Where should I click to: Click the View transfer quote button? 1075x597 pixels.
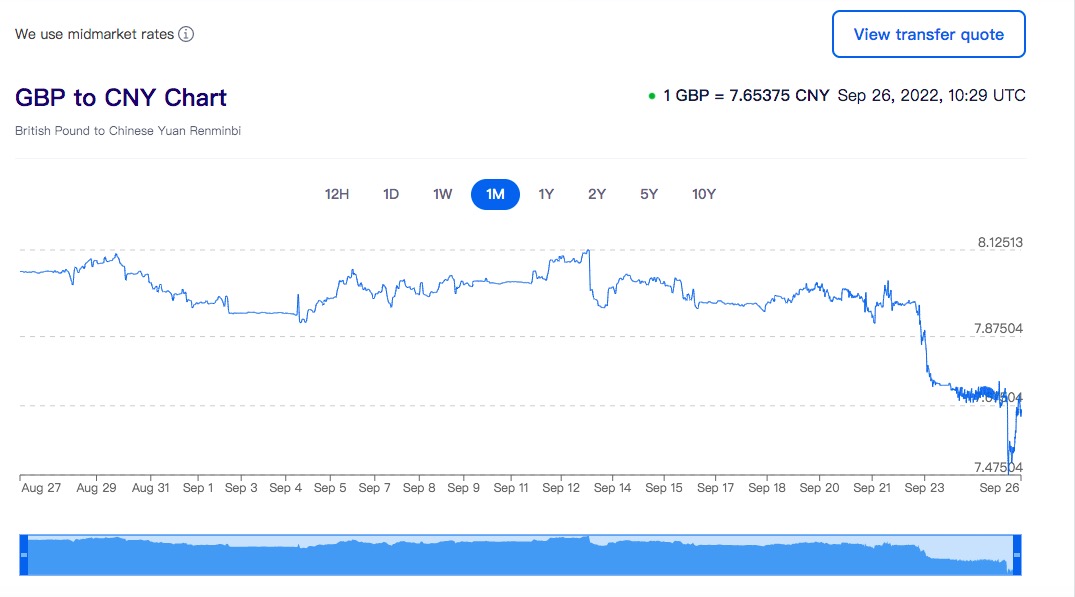[x=928, y=34]
